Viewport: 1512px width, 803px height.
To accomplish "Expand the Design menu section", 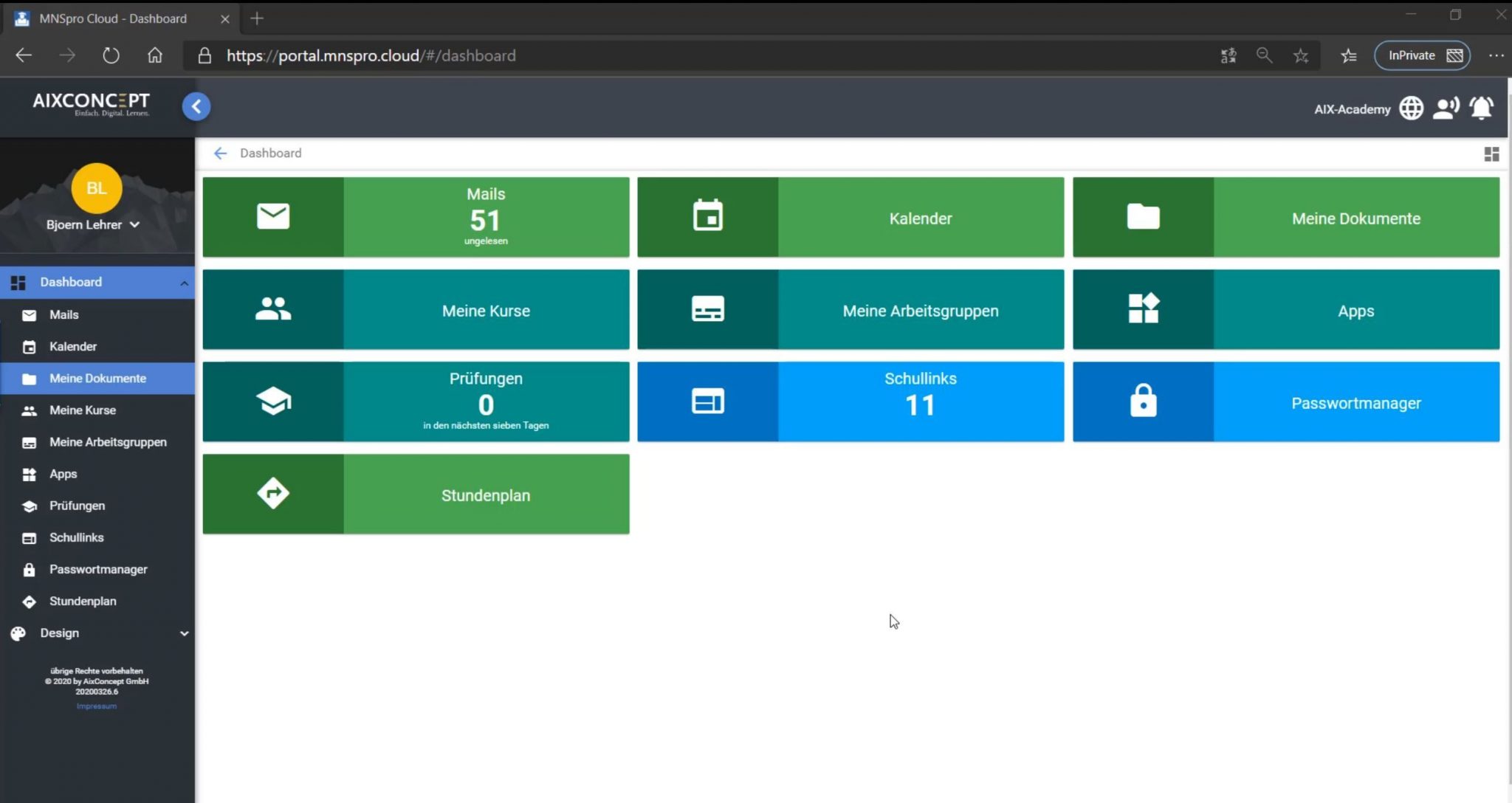I will tap(185, 633).
